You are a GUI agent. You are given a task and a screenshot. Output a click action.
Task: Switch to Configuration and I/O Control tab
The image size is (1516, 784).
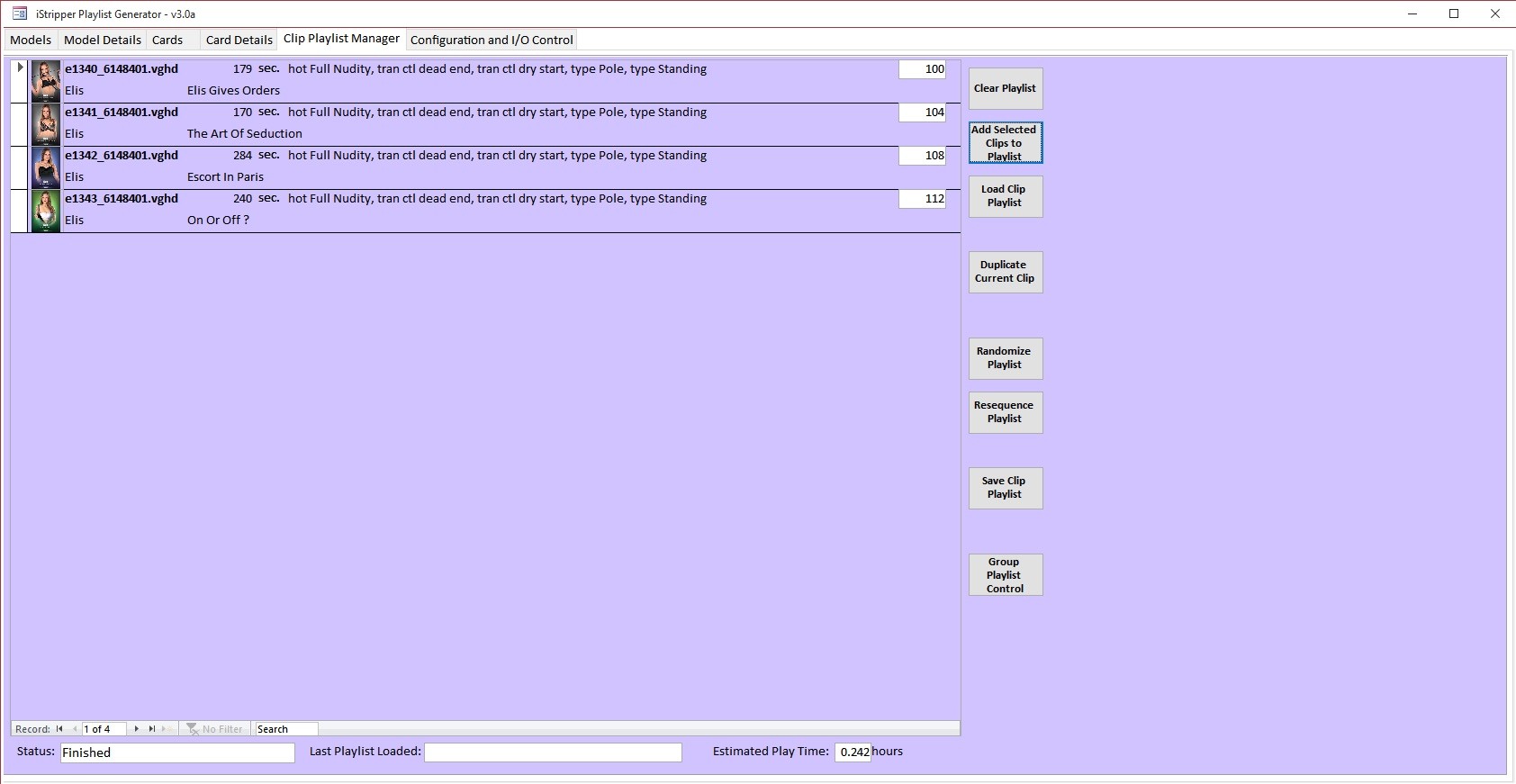pyautogui.click(x=492, y=40)
